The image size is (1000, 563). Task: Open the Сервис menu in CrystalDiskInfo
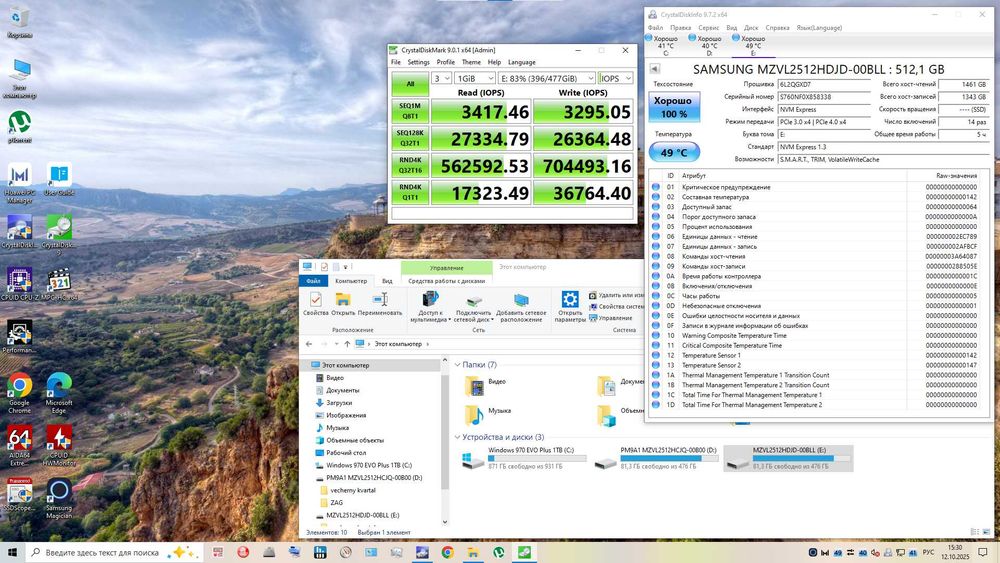[x=709, y=28]
